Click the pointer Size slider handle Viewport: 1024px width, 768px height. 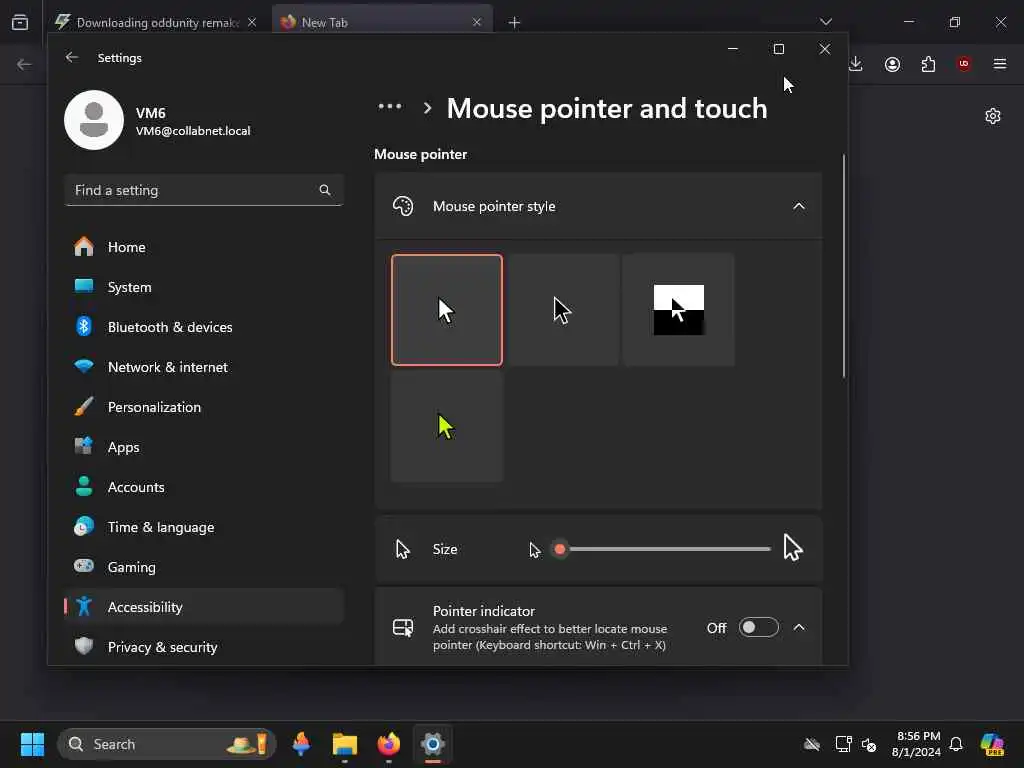click(x=560, y=549)
